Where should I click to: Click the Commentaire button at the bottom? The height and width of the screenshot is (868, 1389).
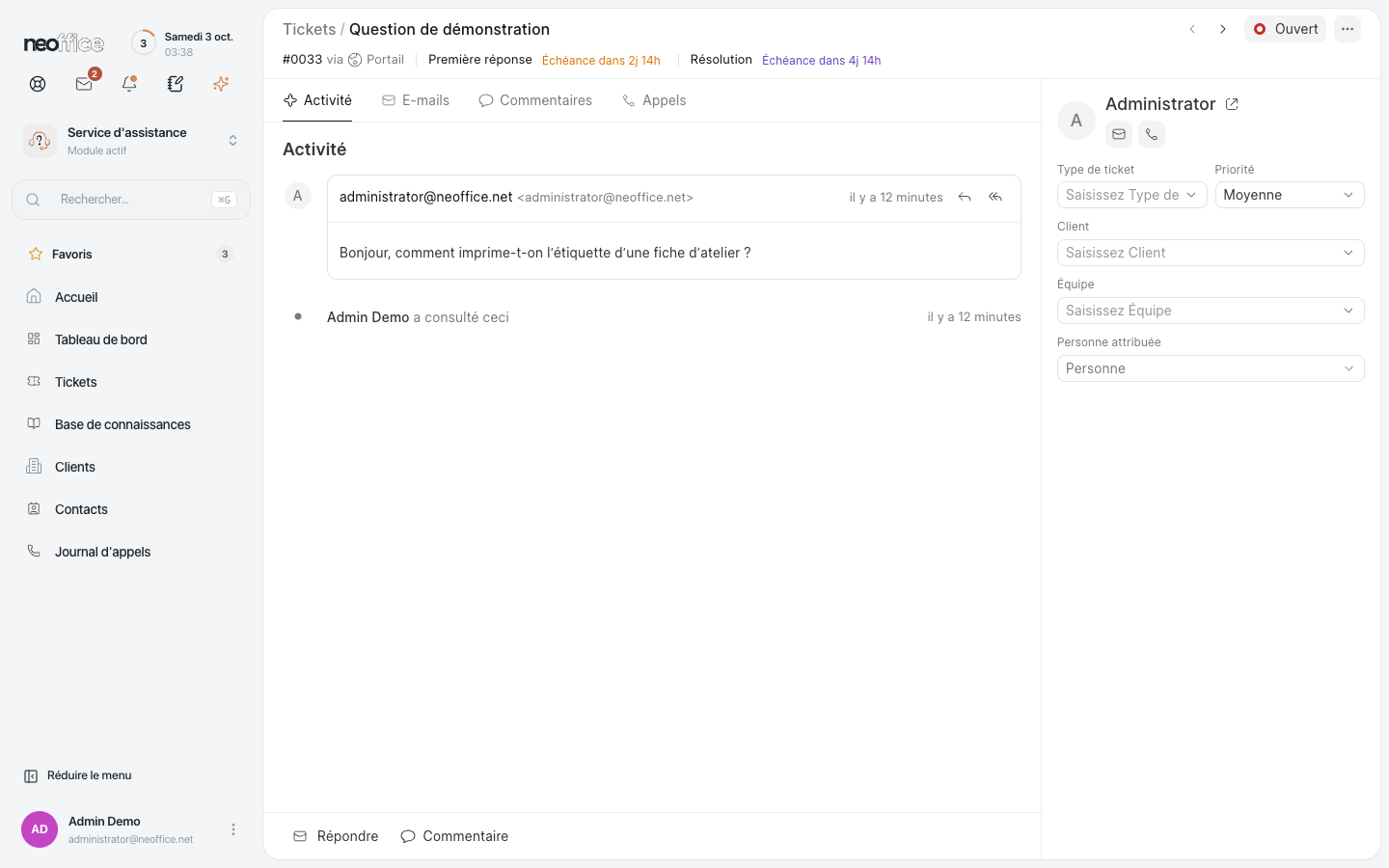click(454, 836)
